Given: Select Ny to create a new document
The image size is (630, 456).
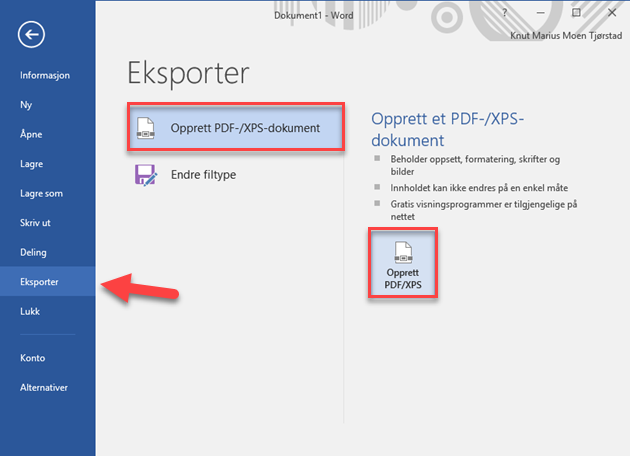Looking at the screenshot, I should (x=26, y=104).
